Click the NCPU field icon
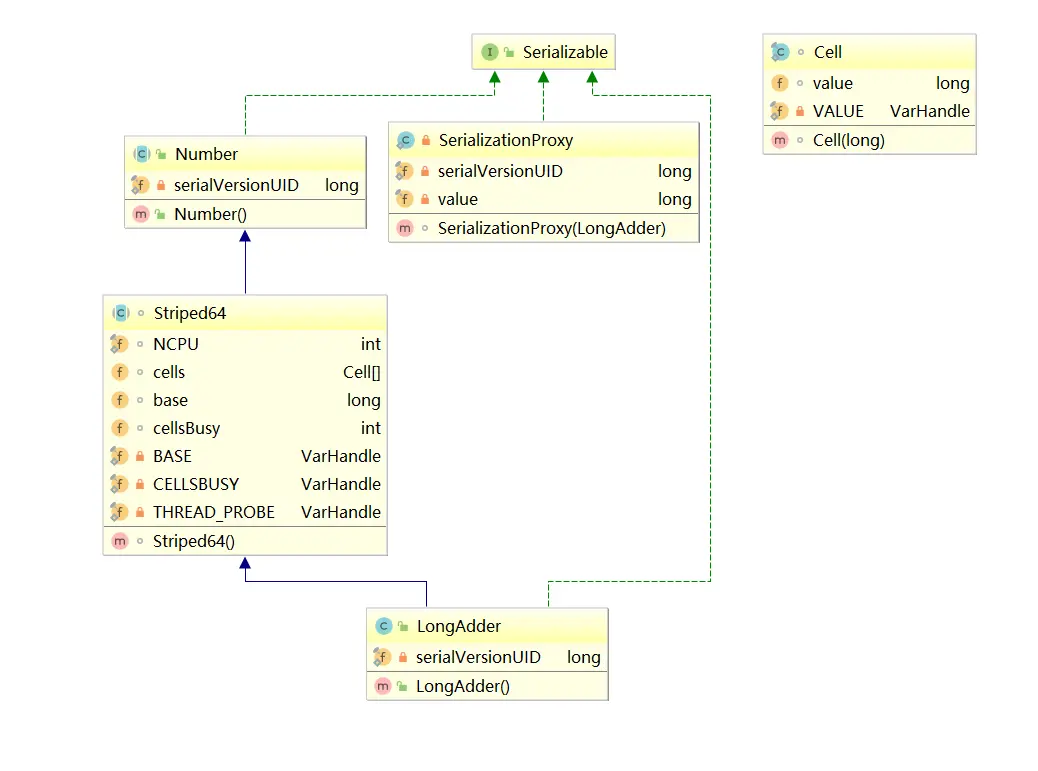 [119, 344]
